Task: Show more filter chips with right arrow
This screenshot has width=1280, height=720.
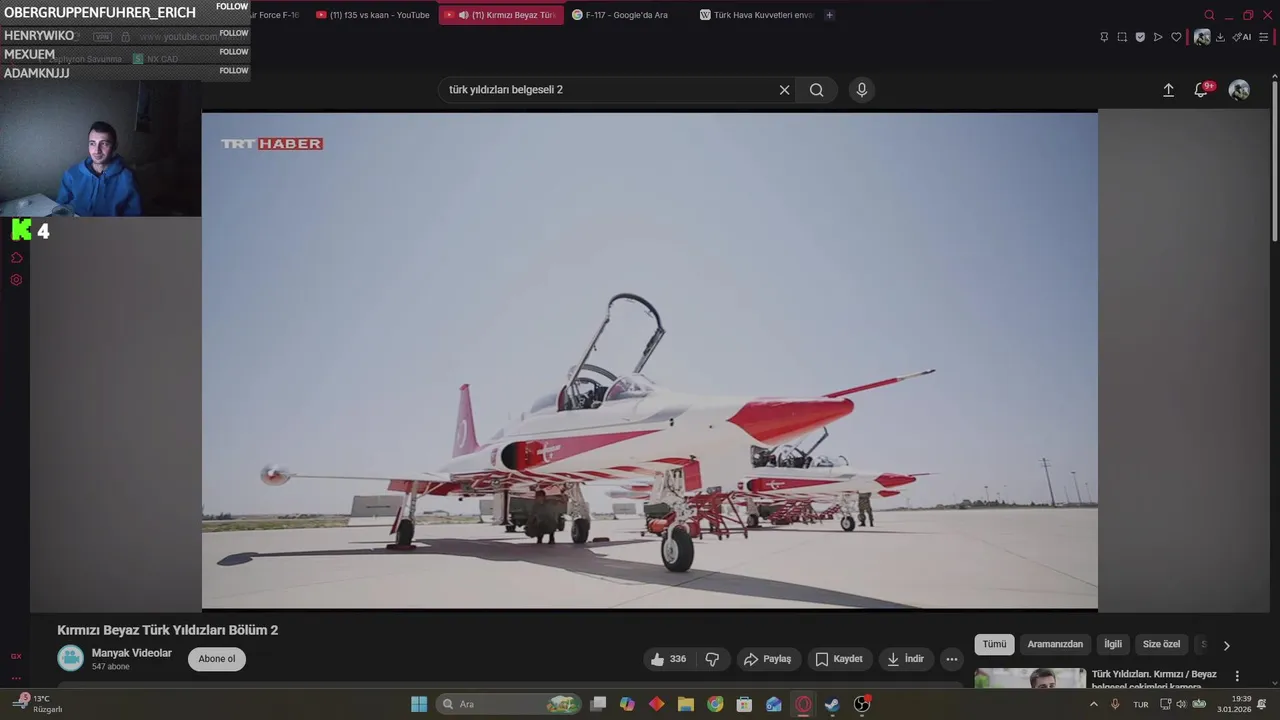Action: pyautogui.click(x=1227, y=646)
